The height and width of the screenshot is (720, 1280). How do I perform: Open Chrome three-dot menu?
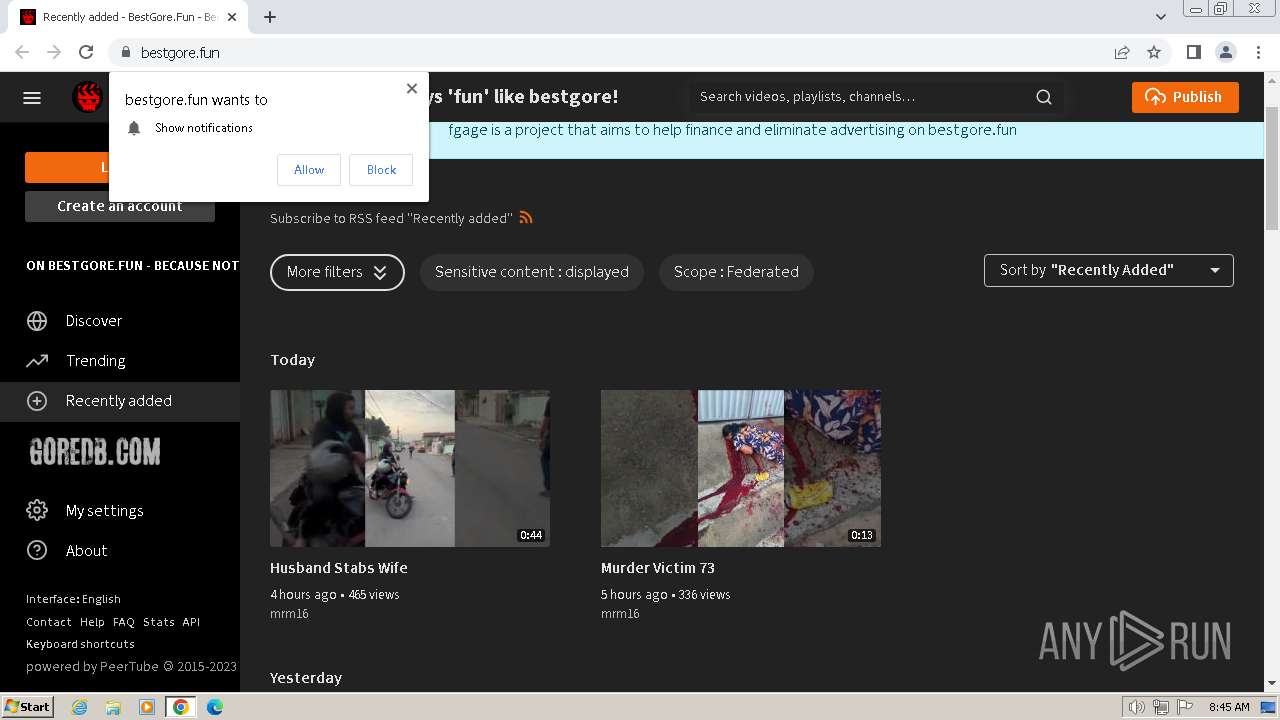click(1257, 52)
